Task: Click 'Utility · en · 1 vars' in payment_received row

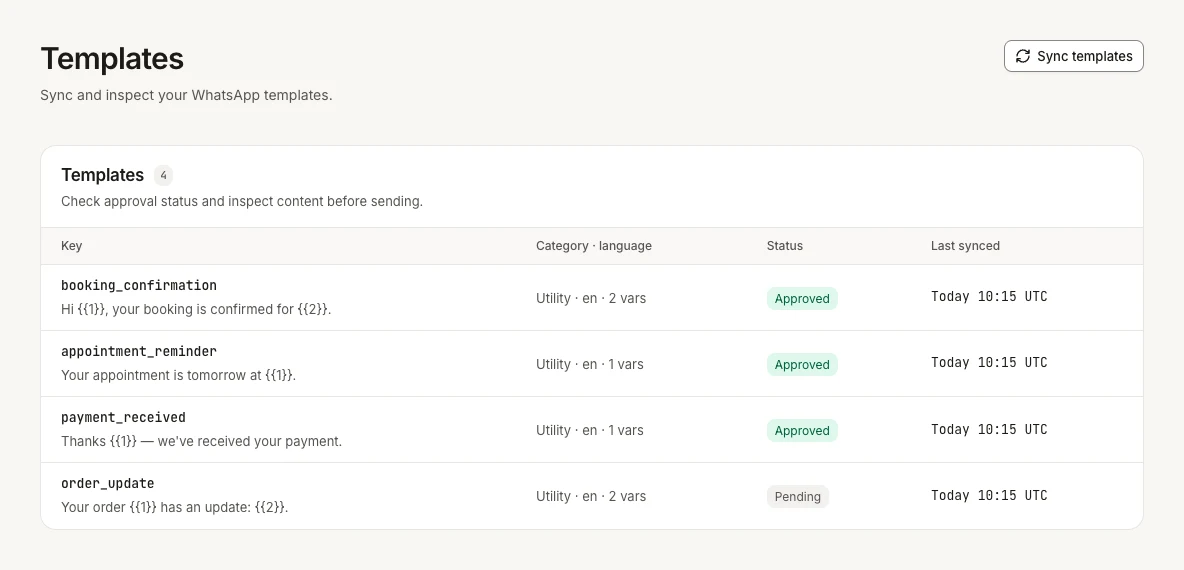Action: point(590,430)
